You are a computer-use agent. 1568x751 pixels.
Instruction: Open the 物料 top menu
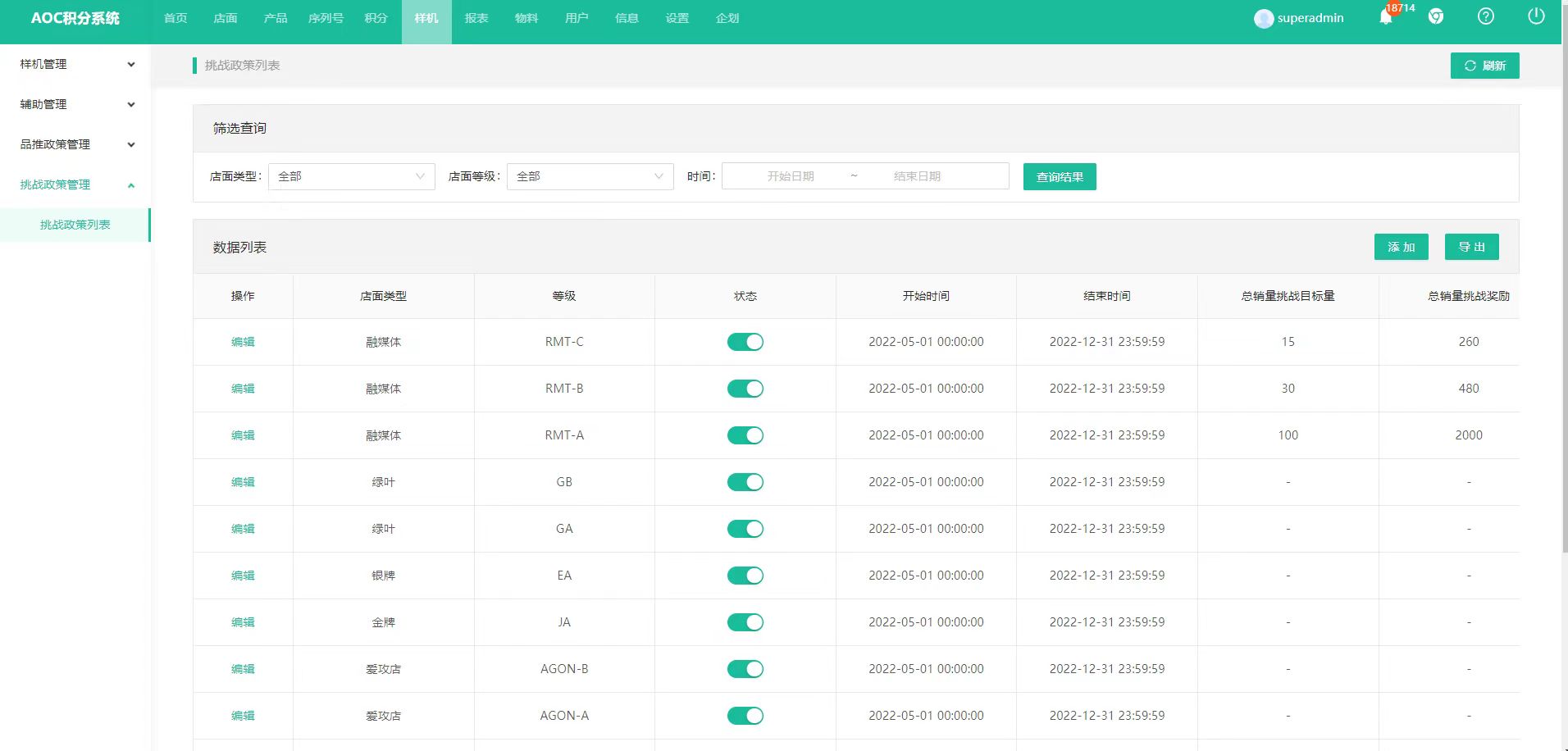(526, 18)
